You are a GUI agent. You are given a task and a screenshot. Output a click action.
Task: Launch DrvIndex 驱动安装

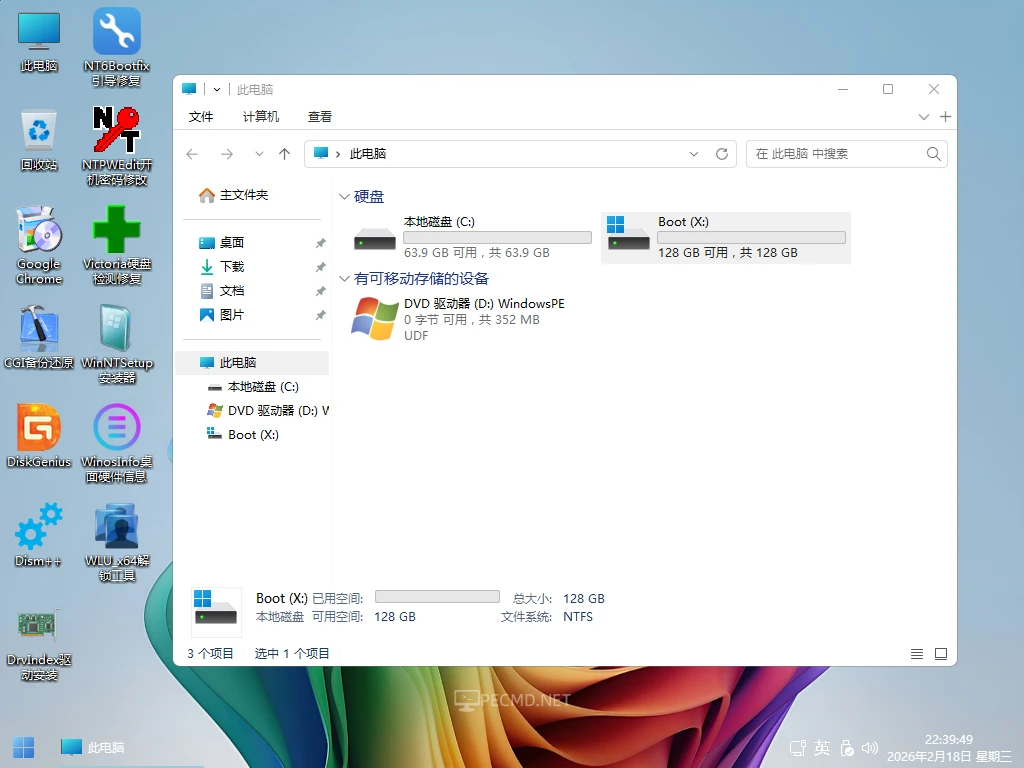[38, 620]
